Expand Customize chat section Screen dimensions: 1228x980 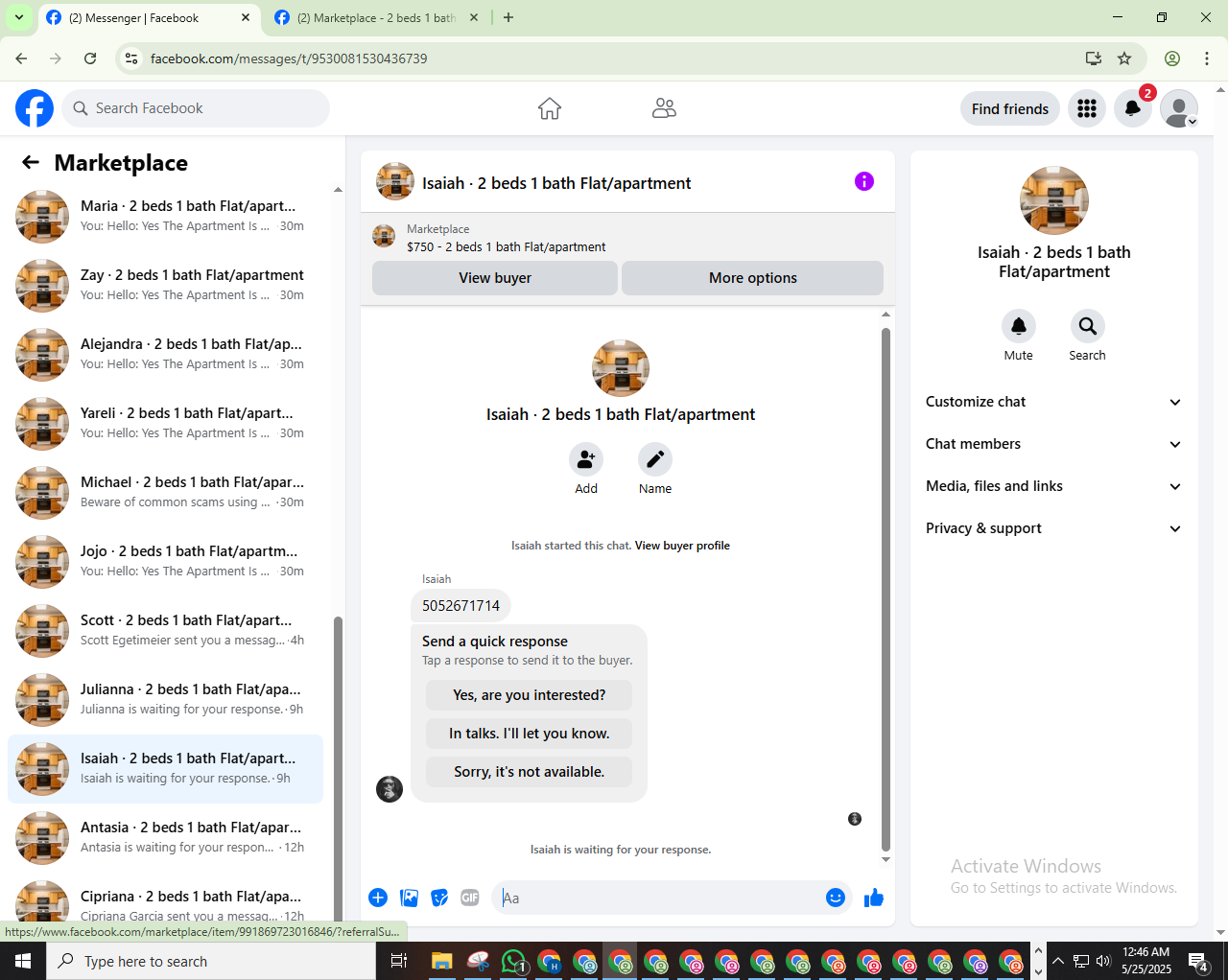pyautogui.click(x=1054, y=402)
